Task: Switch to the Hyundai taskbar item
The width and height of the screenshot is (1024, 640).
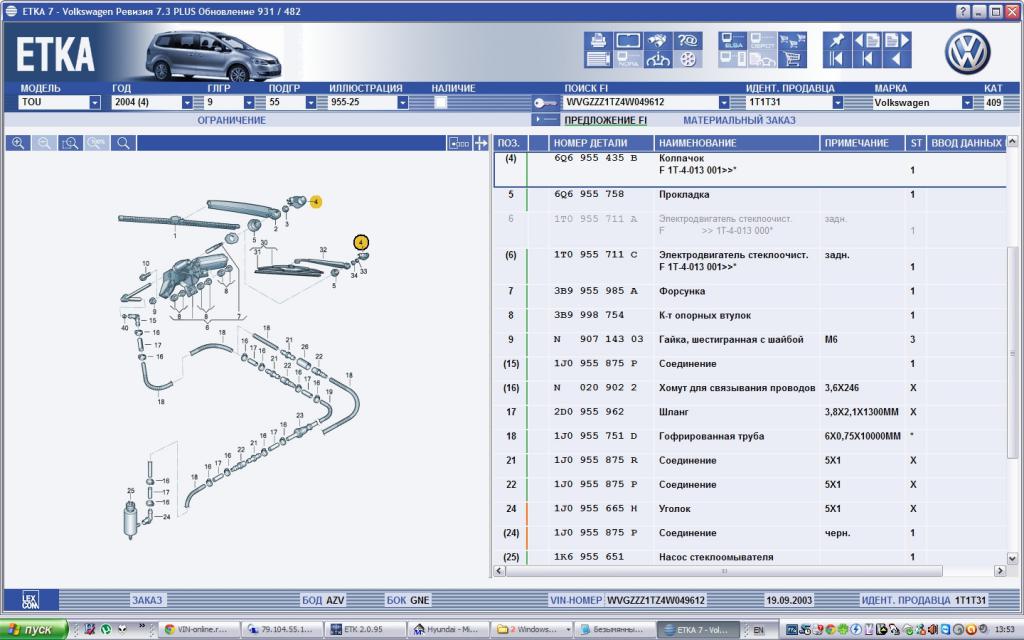Action: pos(448,630)
